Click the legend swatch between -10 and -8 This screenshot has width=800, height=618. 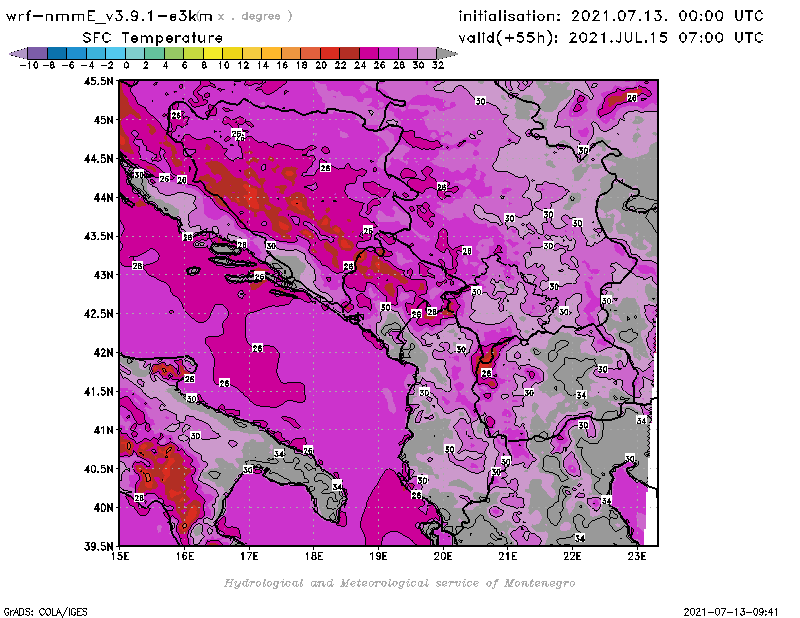coord(38,53)
